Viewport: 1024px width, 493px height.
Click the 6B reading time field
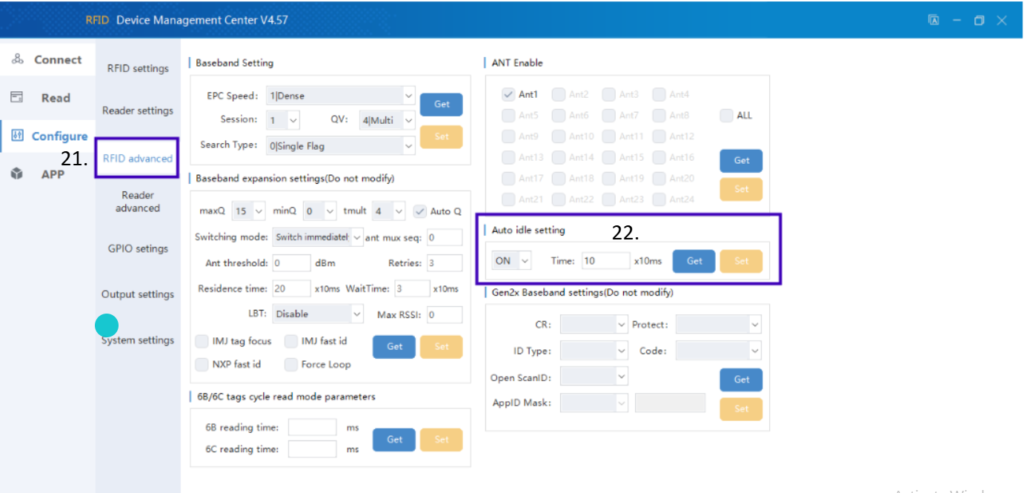click(x=312, y=428)
